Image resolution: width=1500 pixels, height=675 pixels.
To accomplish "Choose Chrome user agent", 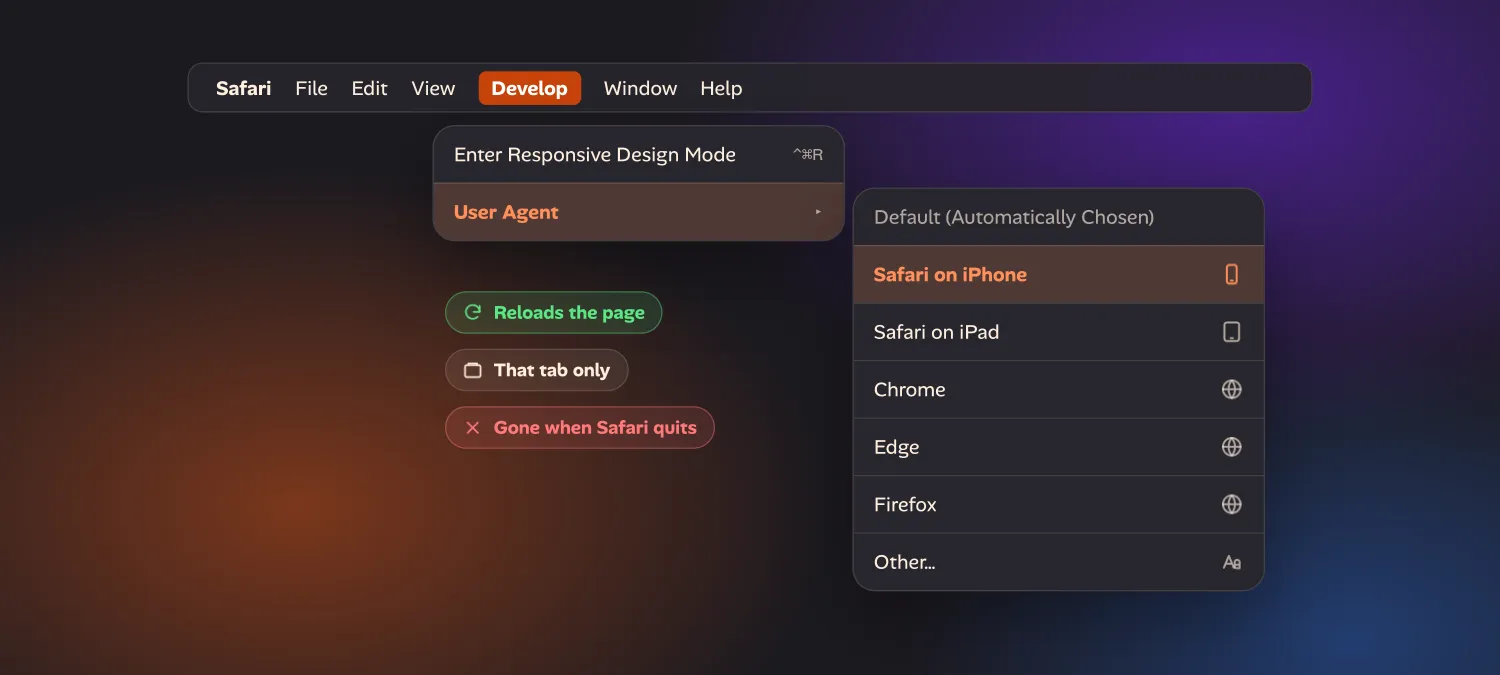I will point(1059,390).
